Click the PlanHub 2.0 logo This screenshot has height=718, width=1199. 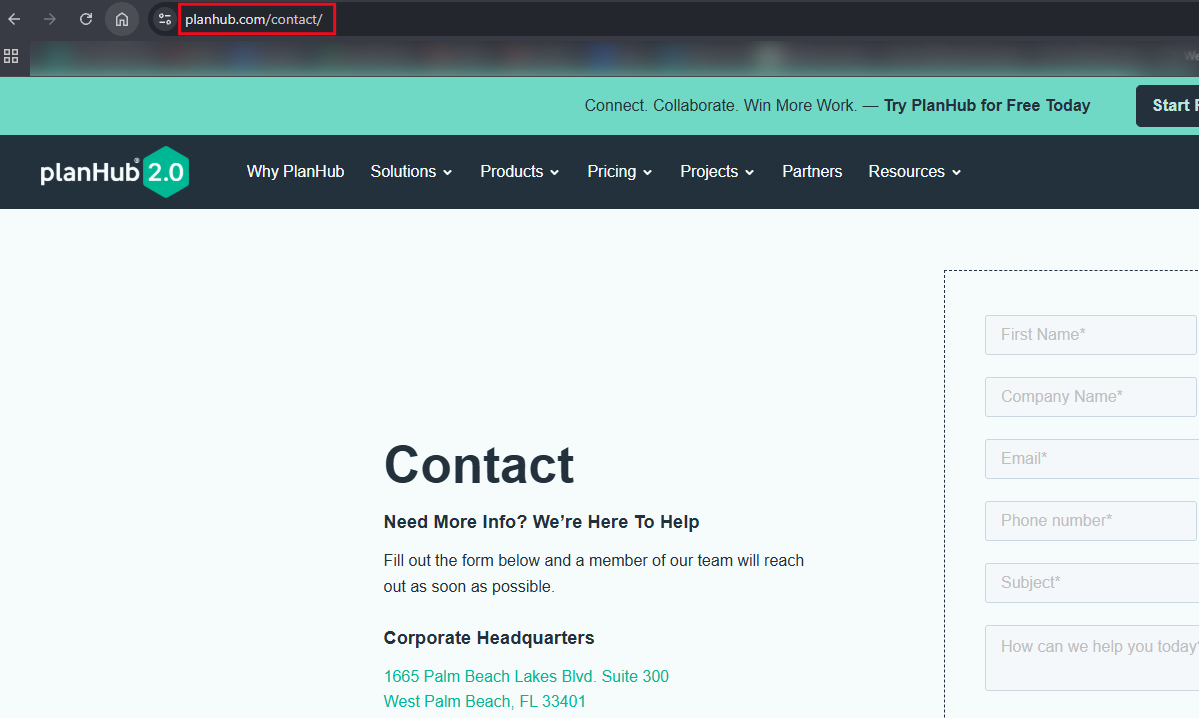click(x=115, y=172)
